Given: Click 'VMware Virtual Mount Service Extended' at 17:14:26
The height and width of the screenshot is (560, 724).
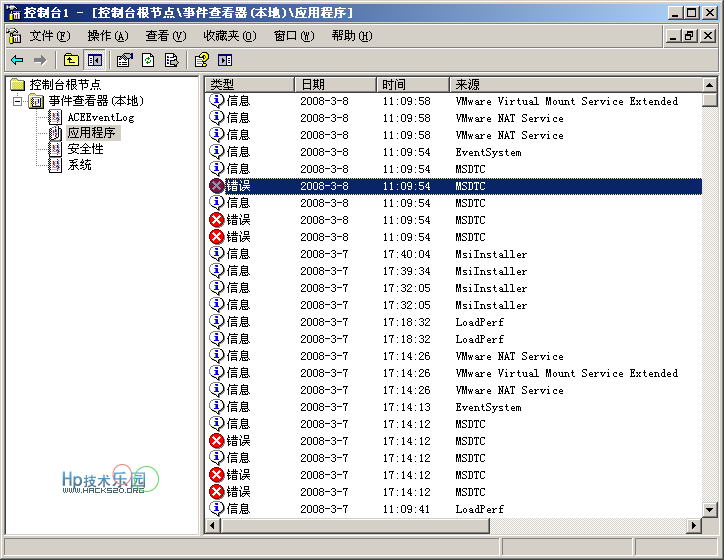Looking at the screenshot, I should pos(567,373).
